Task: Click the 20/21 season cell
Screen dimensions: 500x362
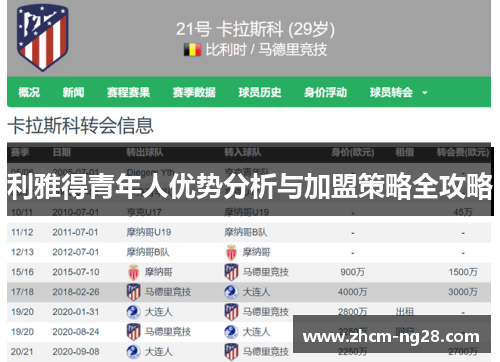Action: tap(22, 352)
